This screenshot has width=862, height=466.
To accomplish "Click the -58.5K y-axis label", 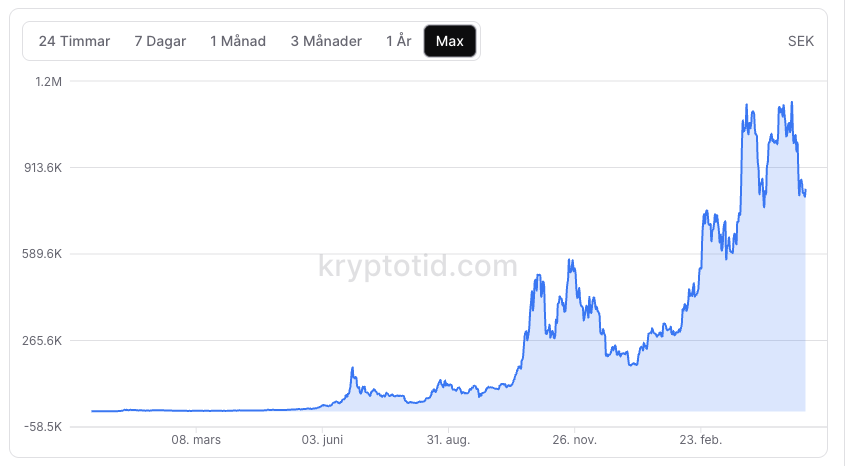I will point(43,426).
